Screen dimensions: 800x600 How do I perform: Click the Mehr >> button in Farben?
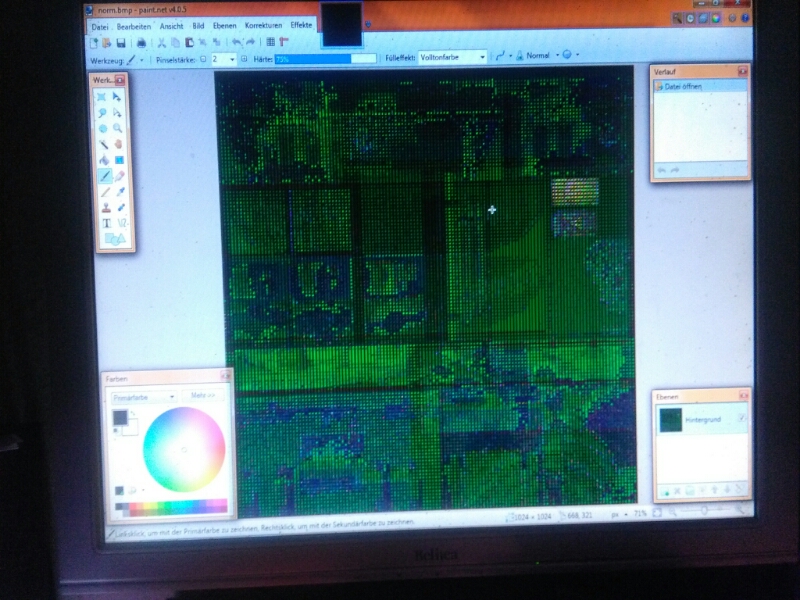203,395
